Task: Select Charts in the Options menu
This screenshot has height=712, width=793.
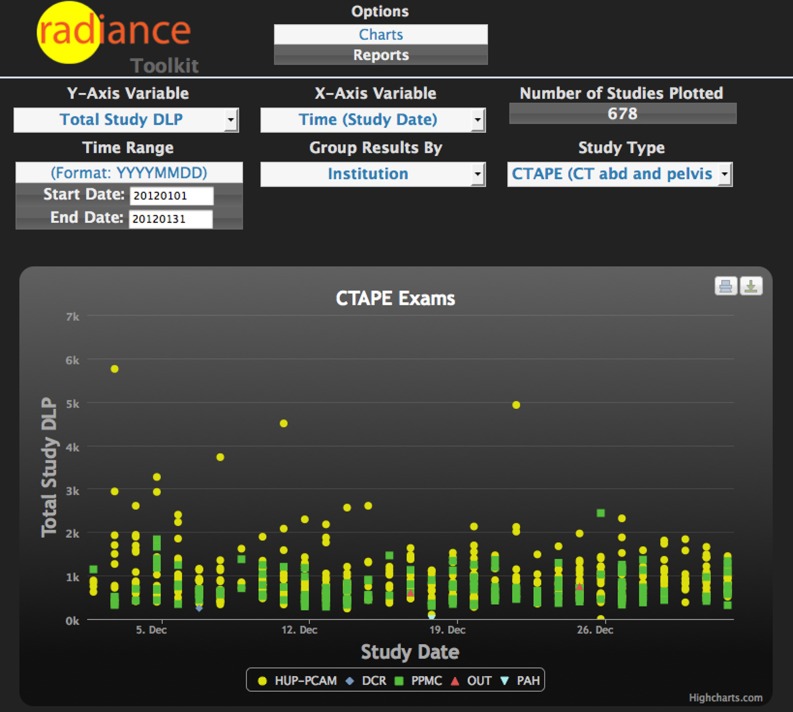Action: 380,34
